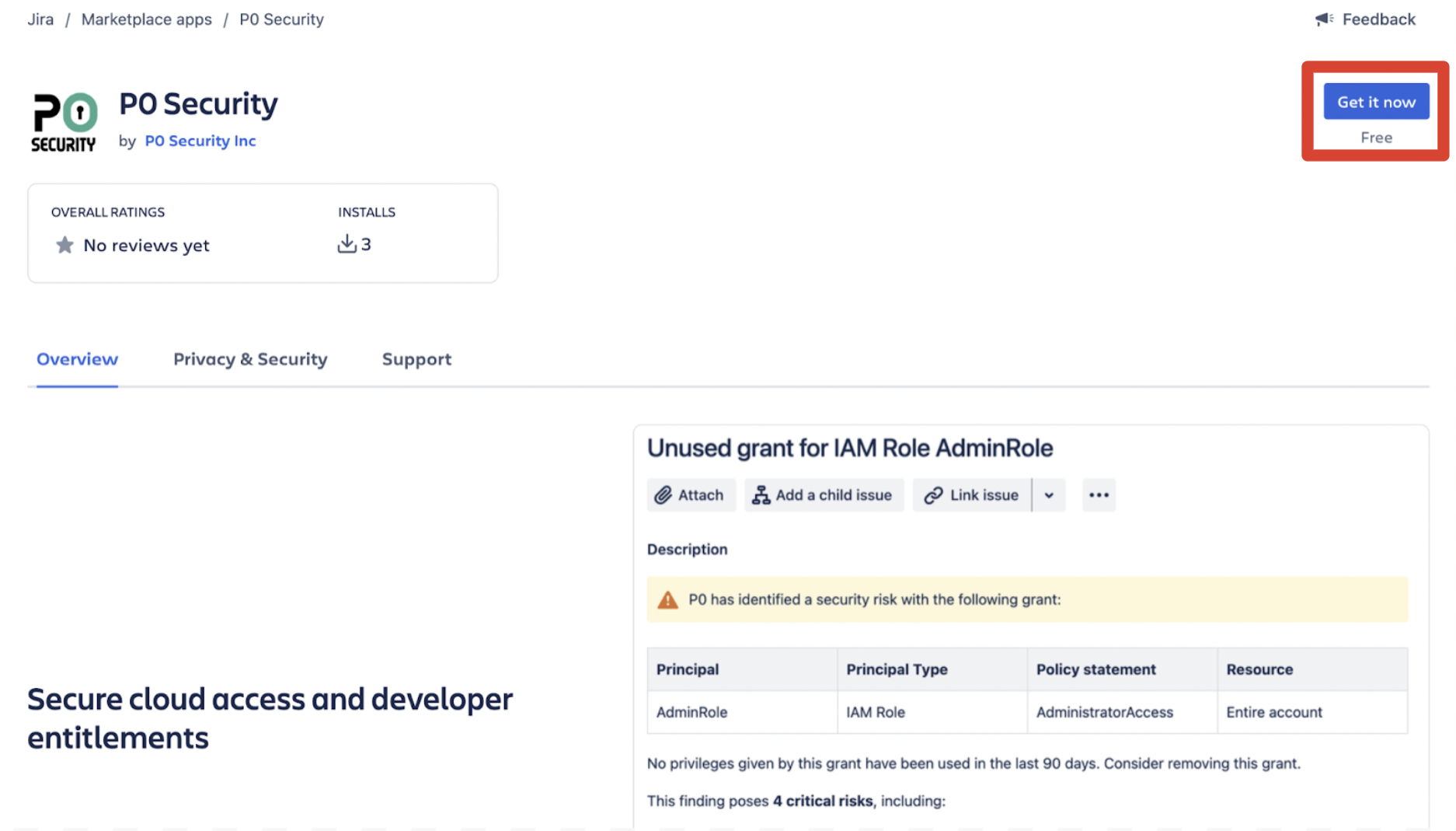Click the installs download icon
The width and height of the screenshot is (1456, 831).
pyautogui.click(x=347, y=244)
